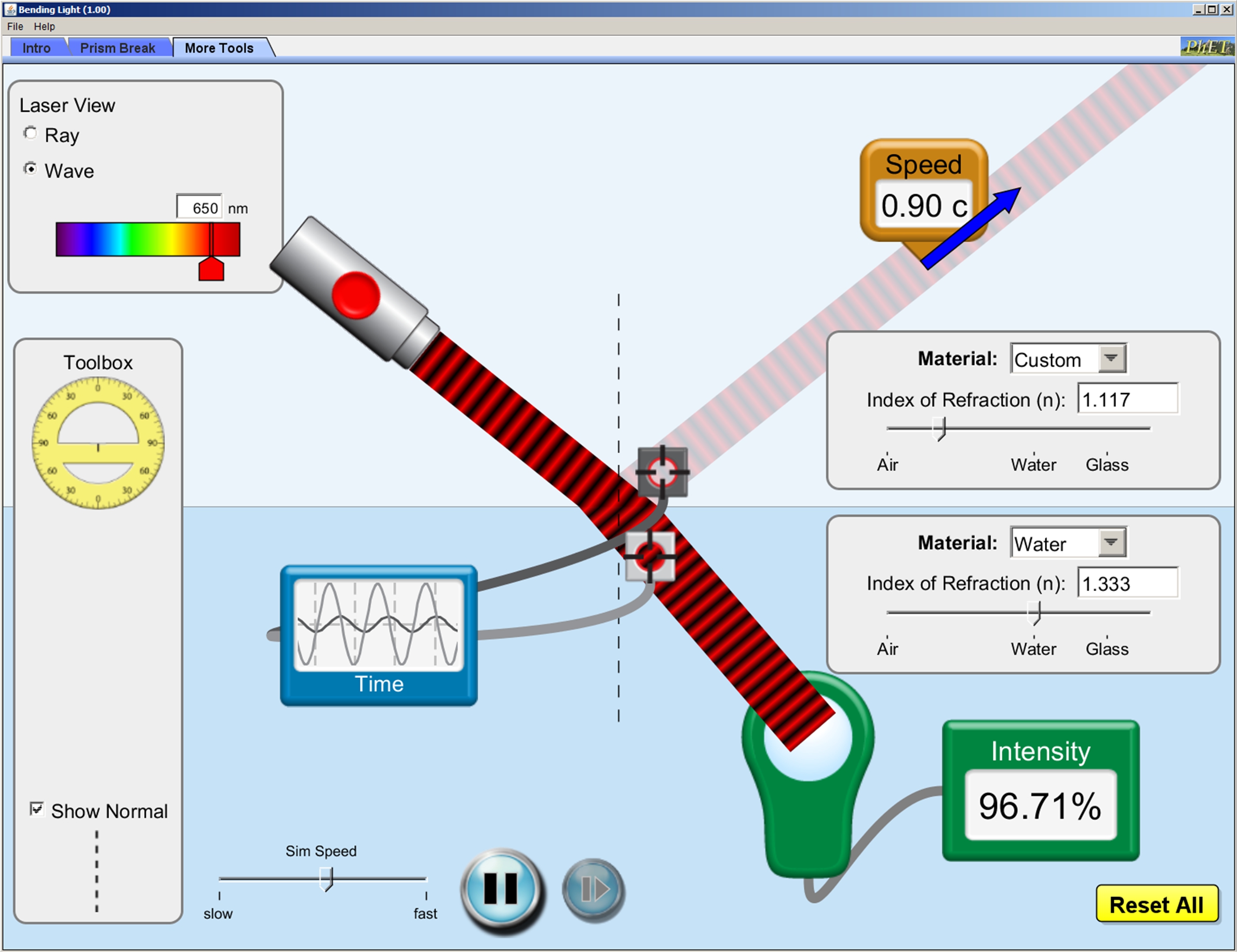Screen dimensions: 1237x952
Task: Switch to the Prism Break tab
Action: click(x=117, y=48)
